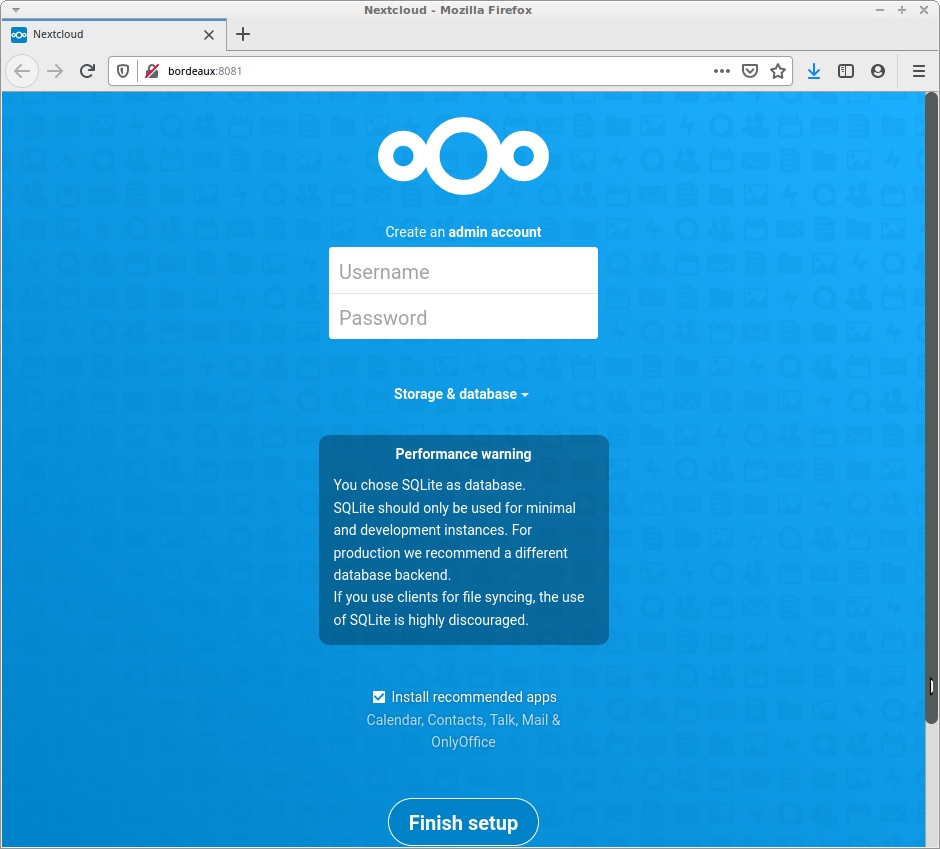Open a new tab with plus button
This screenshot has height=849, width=940.
[x=243, y=34]
